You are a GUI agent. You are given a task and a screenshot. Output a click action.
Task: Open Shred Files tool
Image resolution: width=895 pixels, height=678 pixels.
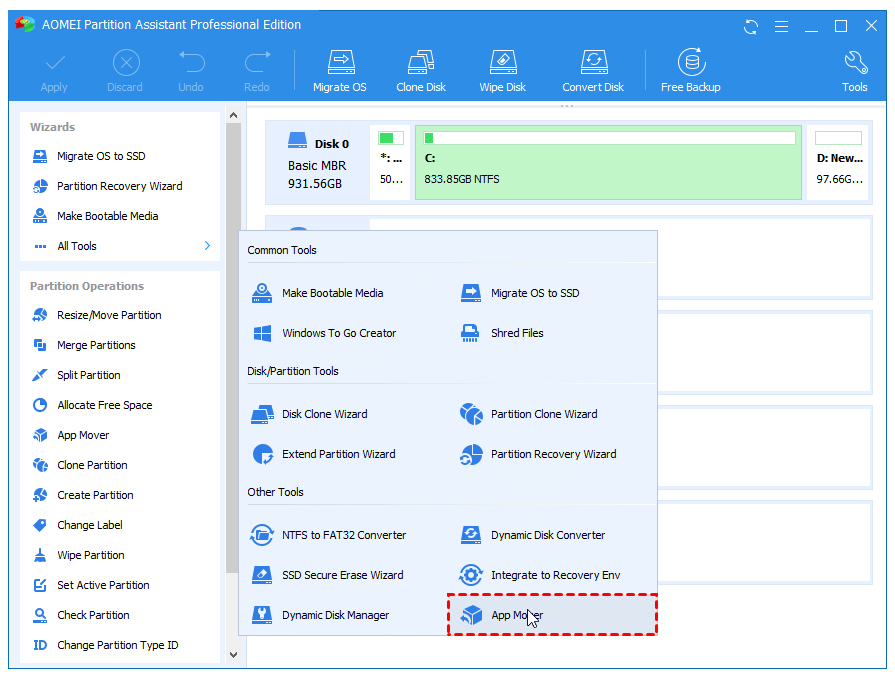(502, 333)
